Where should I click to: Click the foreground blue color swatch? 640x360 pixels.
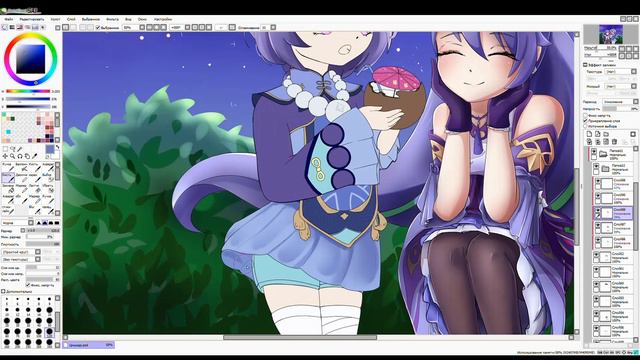tap(50, 149)
